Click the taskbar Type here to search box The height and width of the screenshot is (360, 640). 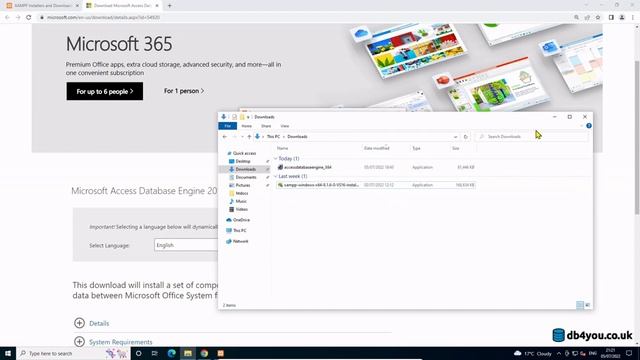pos(73,353)
